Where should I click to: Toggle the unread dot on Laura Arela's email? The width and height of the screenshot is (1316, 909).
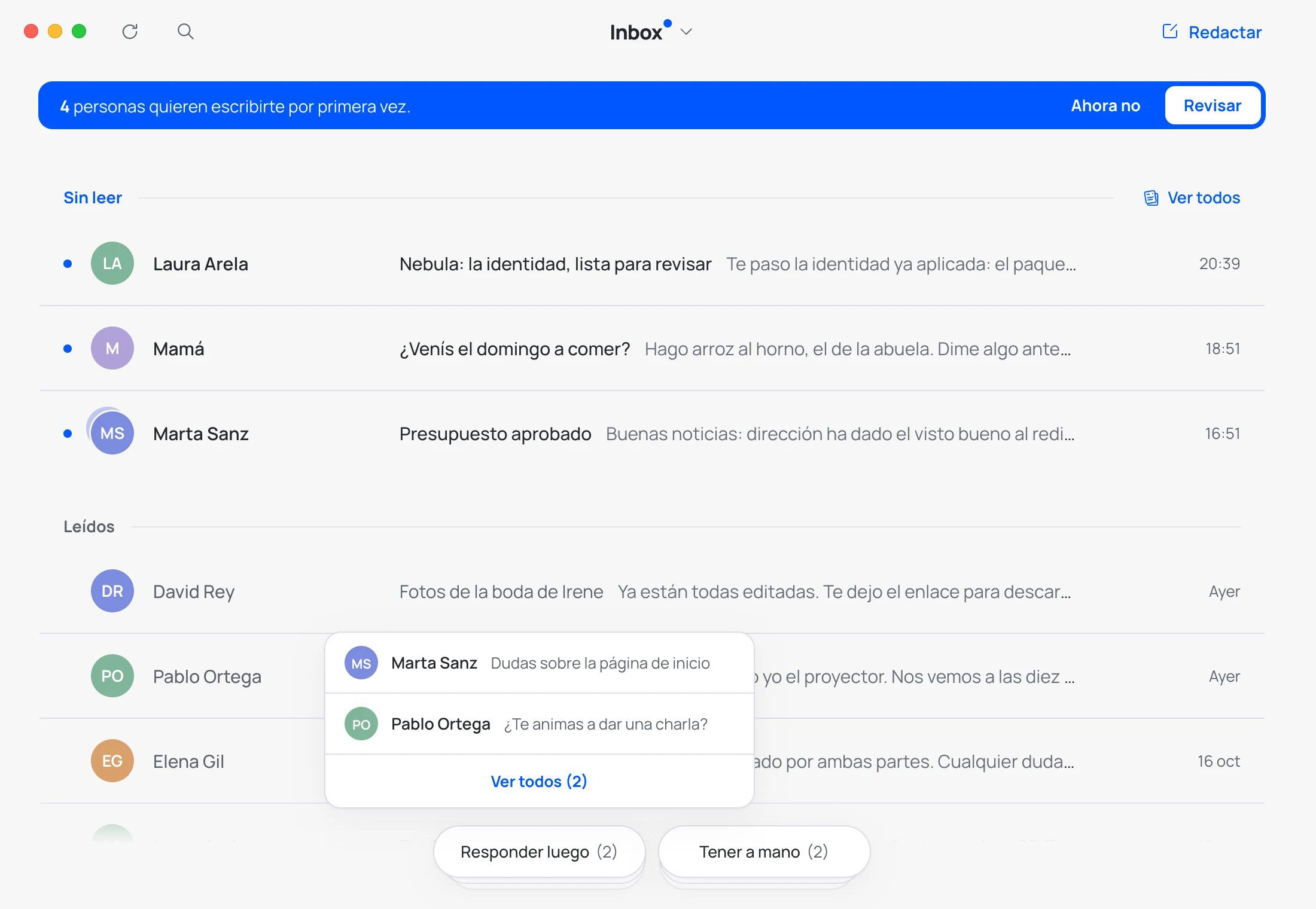point(68,264)
